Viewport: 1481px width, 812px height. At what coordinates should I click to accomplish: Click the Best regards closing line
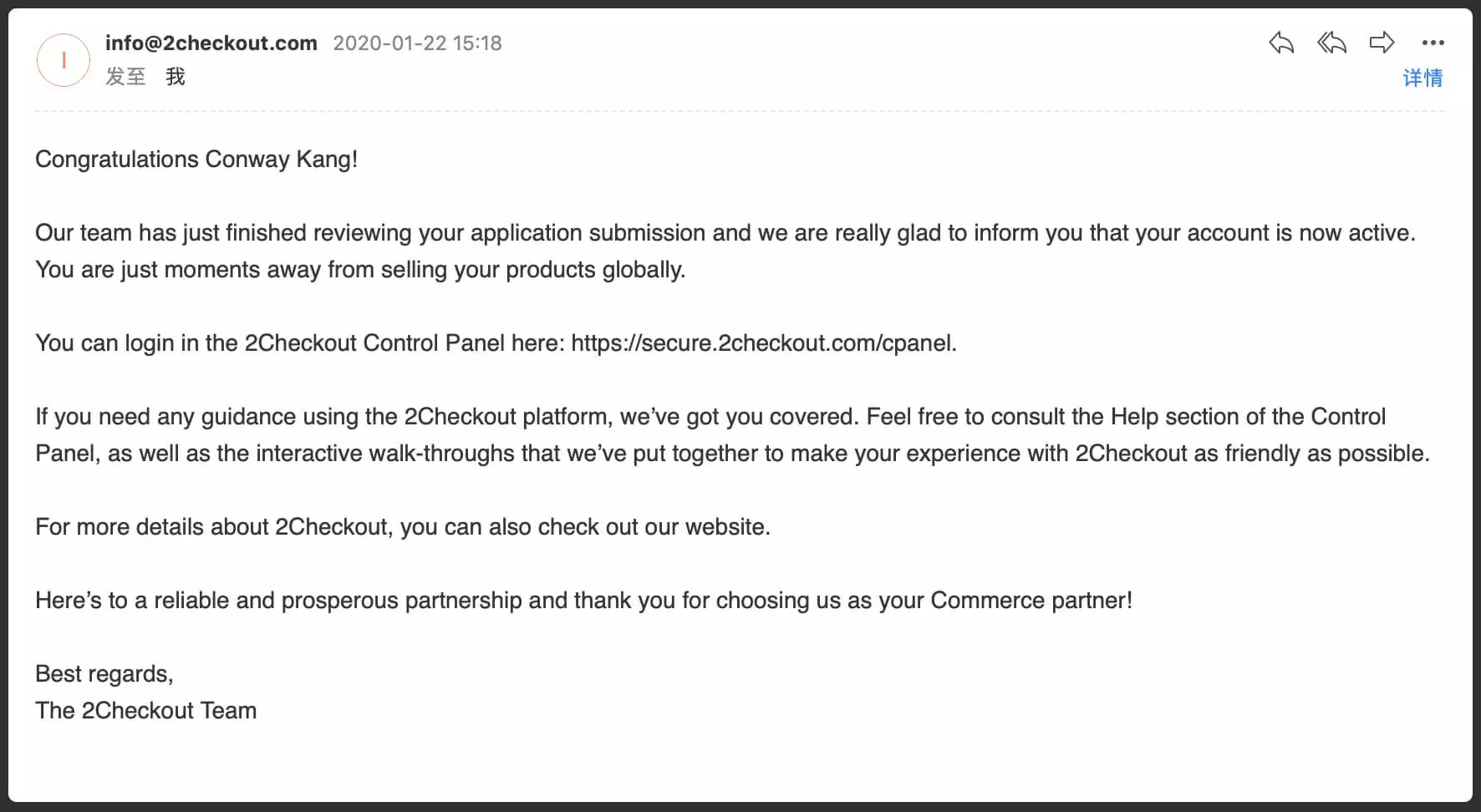104,673
